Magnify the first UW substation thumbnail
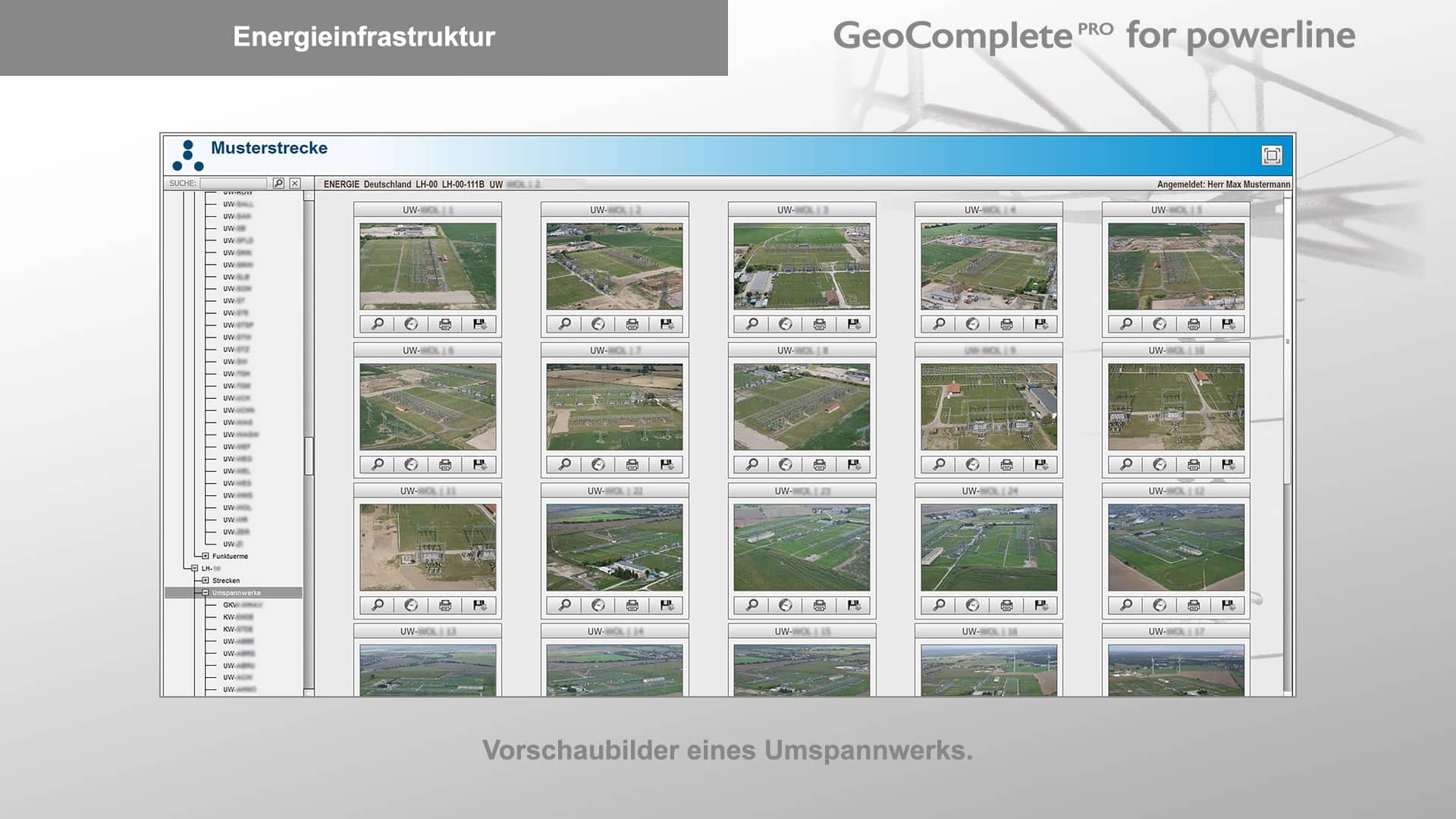 click(378, 324)
